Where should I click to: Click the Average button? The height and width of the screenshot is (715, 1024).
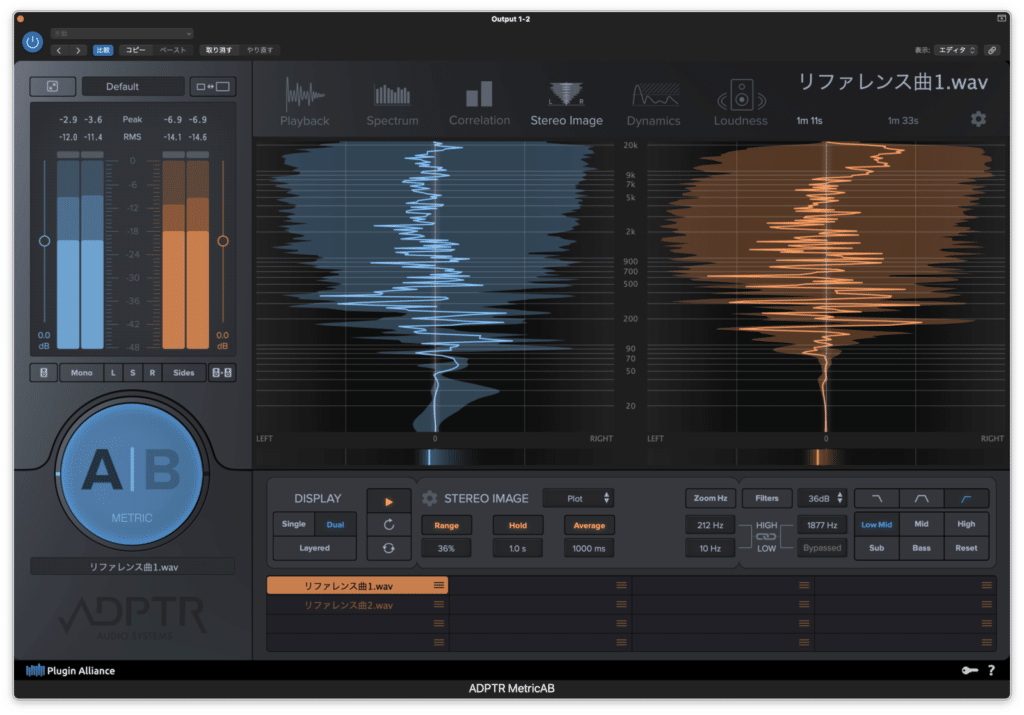point(589,525)
